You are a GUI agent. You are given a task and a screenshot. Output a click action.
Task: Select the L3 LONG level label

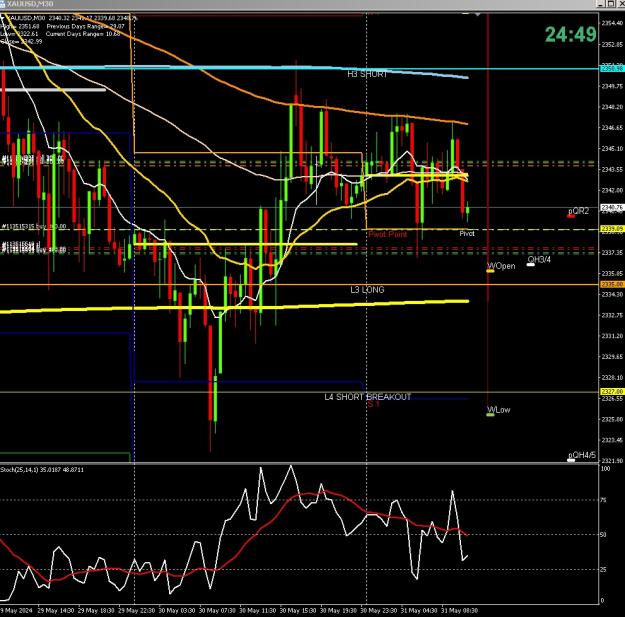(x=367, y=290)
